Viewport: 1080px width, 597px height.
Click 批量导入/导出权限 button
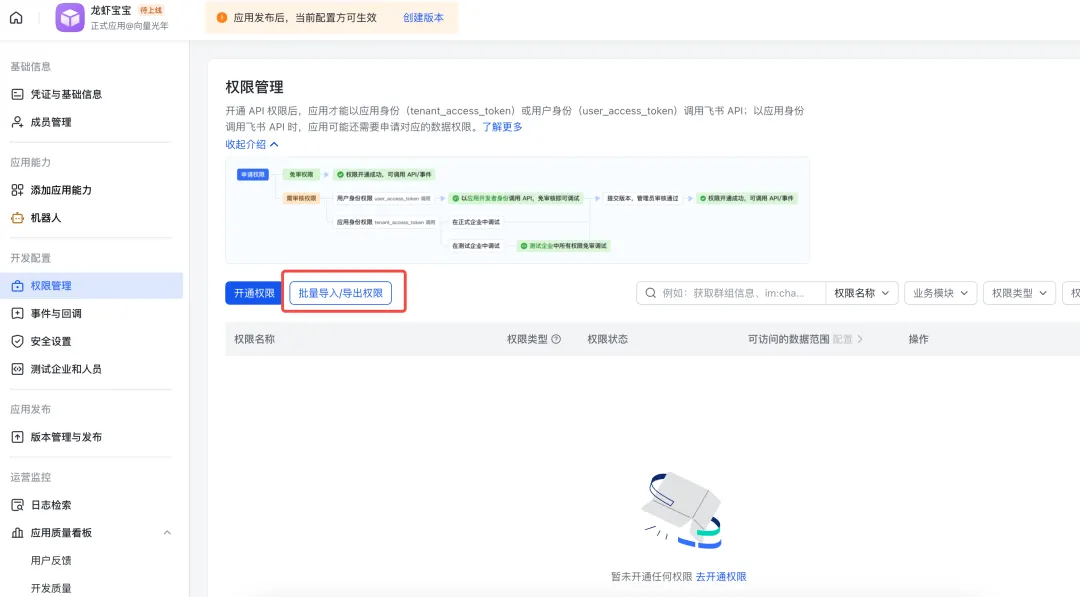pyautogui.click(x=340, y=293)
